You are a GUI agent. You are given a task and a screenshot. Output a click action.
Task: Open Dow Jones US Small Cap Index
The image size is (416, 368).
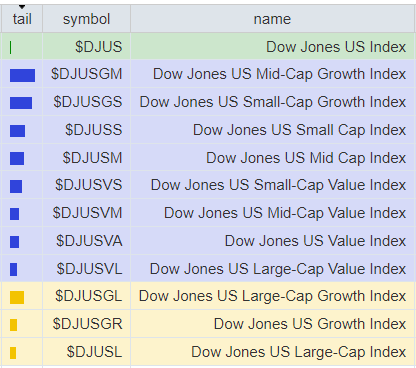[299, 130]
